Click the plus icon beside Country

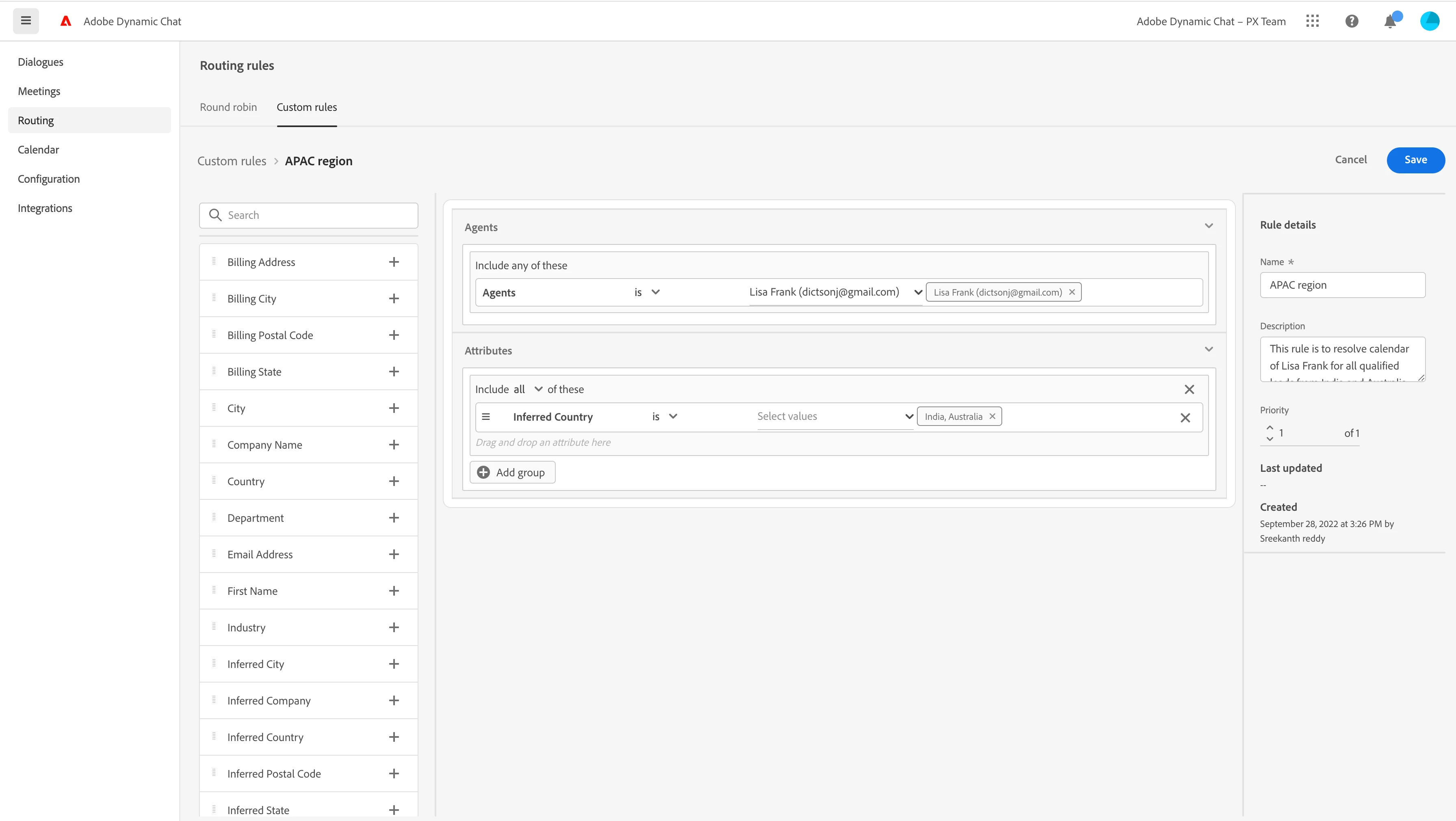pyautogui.click(x=394, y=482)
